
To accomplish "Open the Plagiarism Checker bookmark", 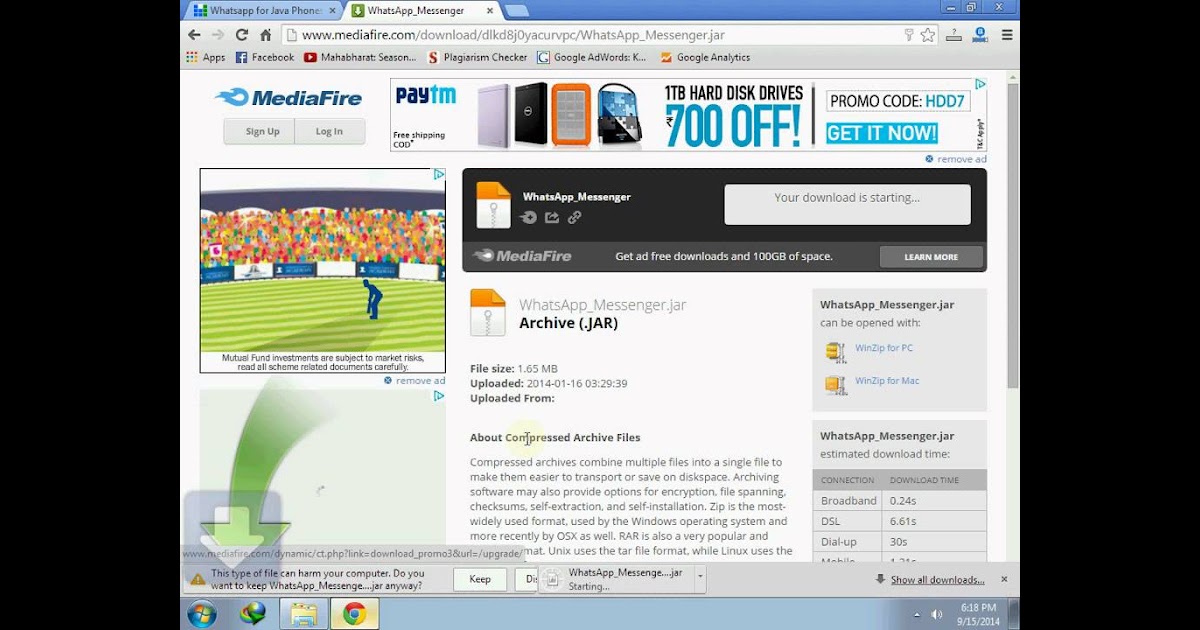I will pyautogui.click(x=477, y=57).
